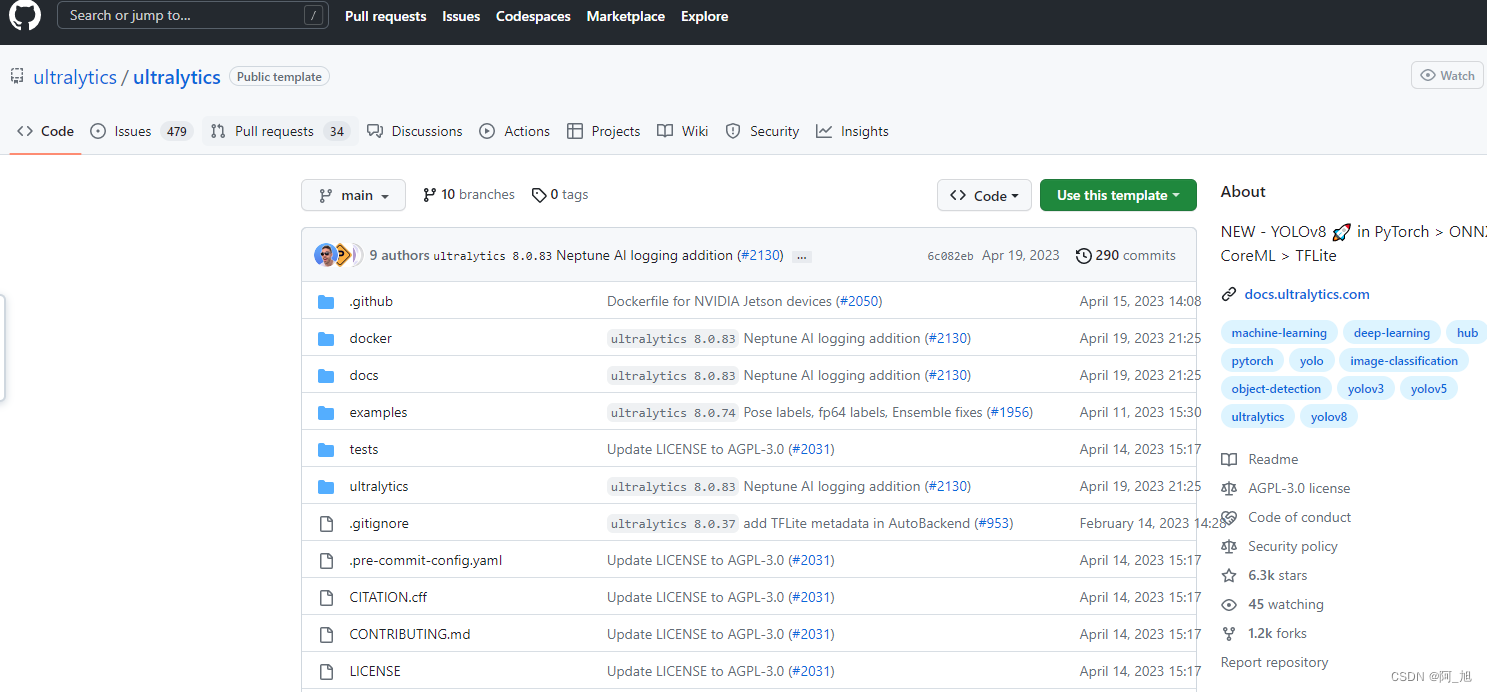Click the link icon beside docs.ultralytics.com
The height and width of the screenshot is (692, 1487).
coord(1229,294)
